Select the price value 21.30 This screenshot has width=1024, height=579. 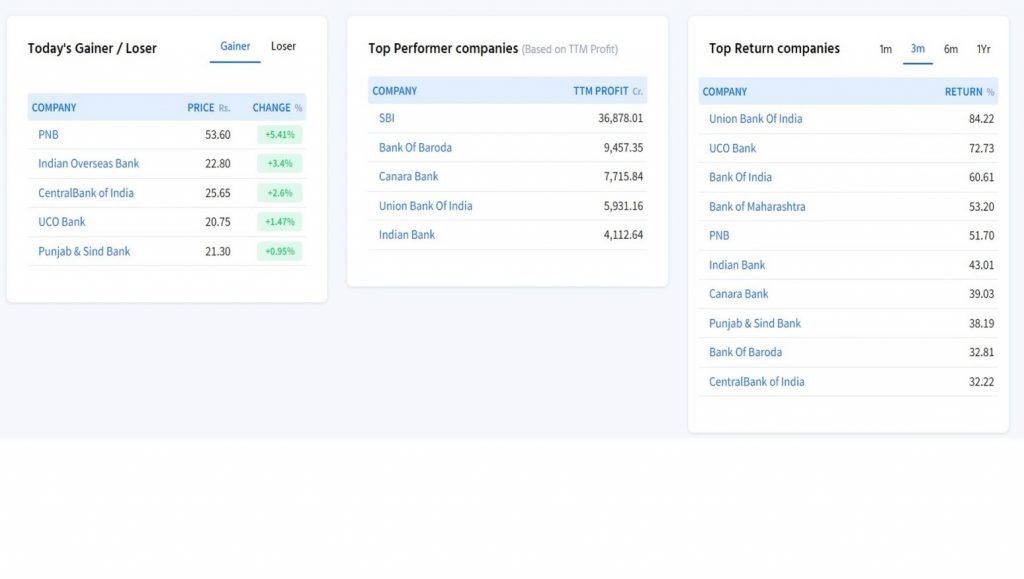pyautogui.click(x=217, y=251)
